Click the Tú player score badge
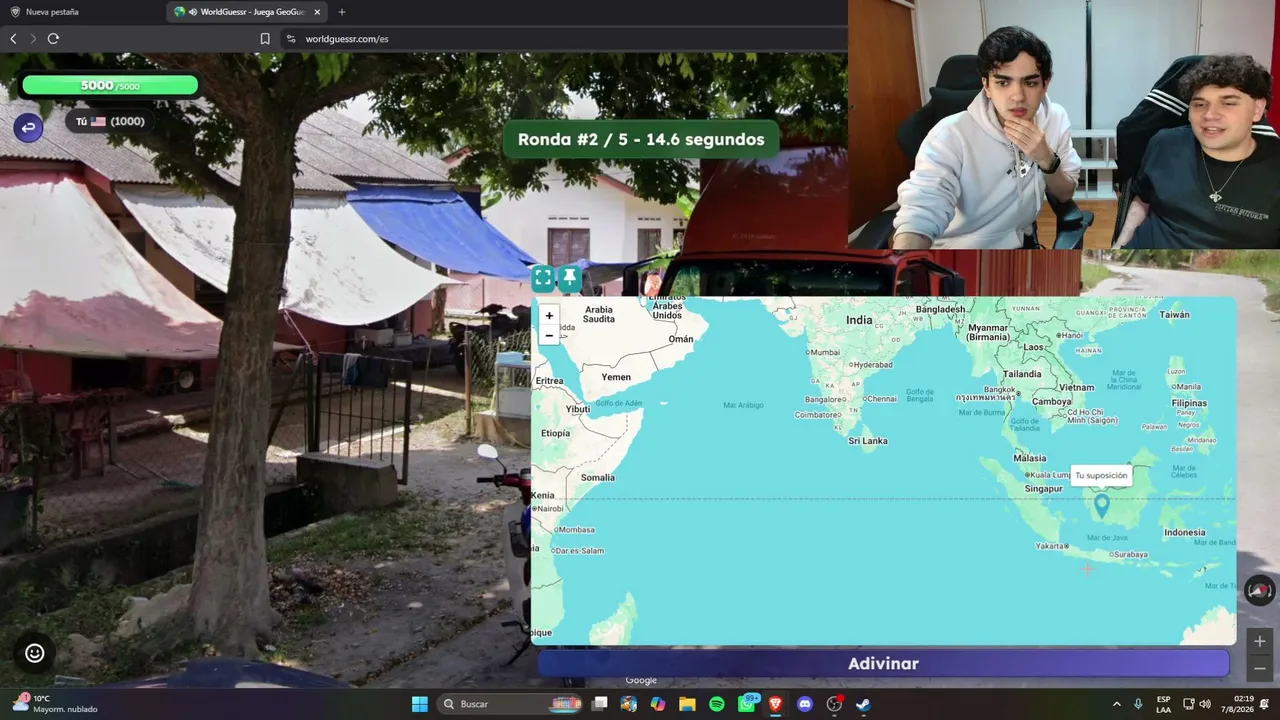 click(x=110, y=121)
